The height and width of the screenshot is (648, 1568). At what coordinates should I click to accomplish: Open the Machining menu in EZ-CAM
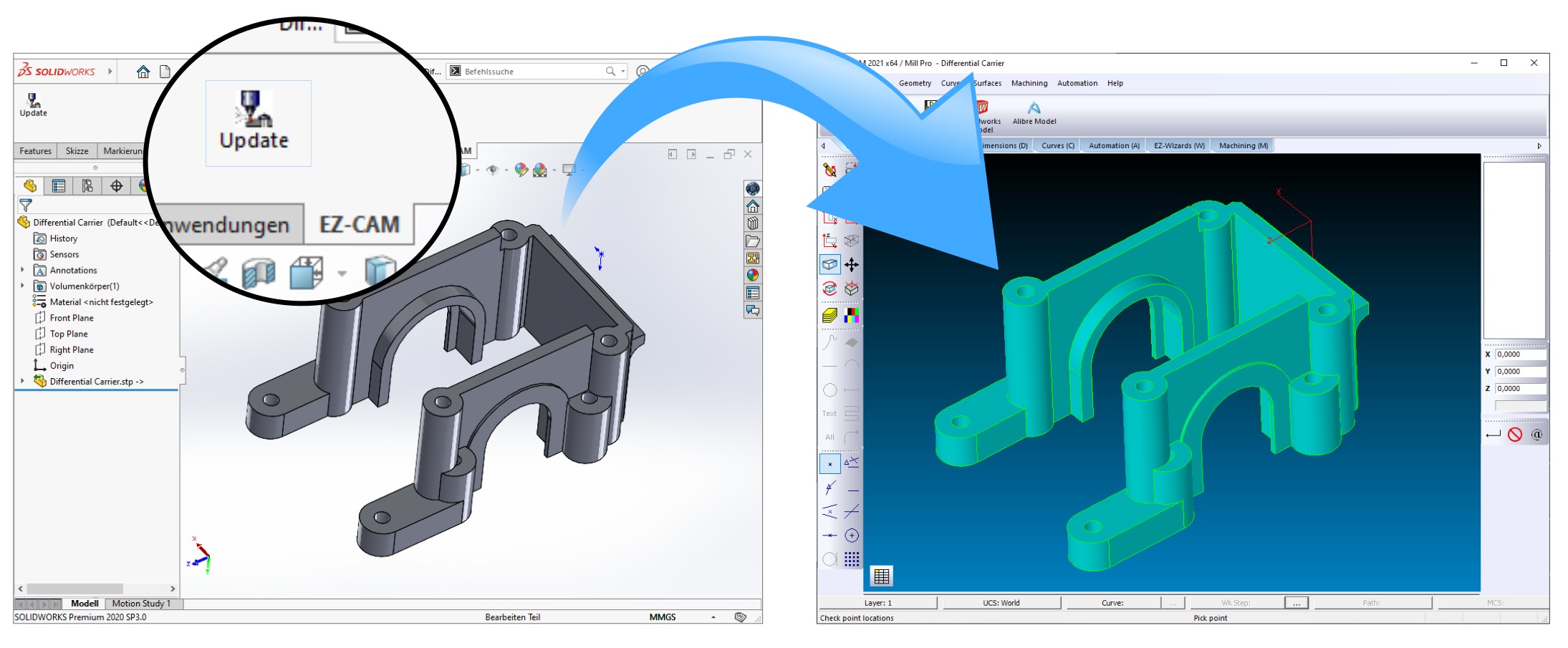click(x=1029, y=83)
